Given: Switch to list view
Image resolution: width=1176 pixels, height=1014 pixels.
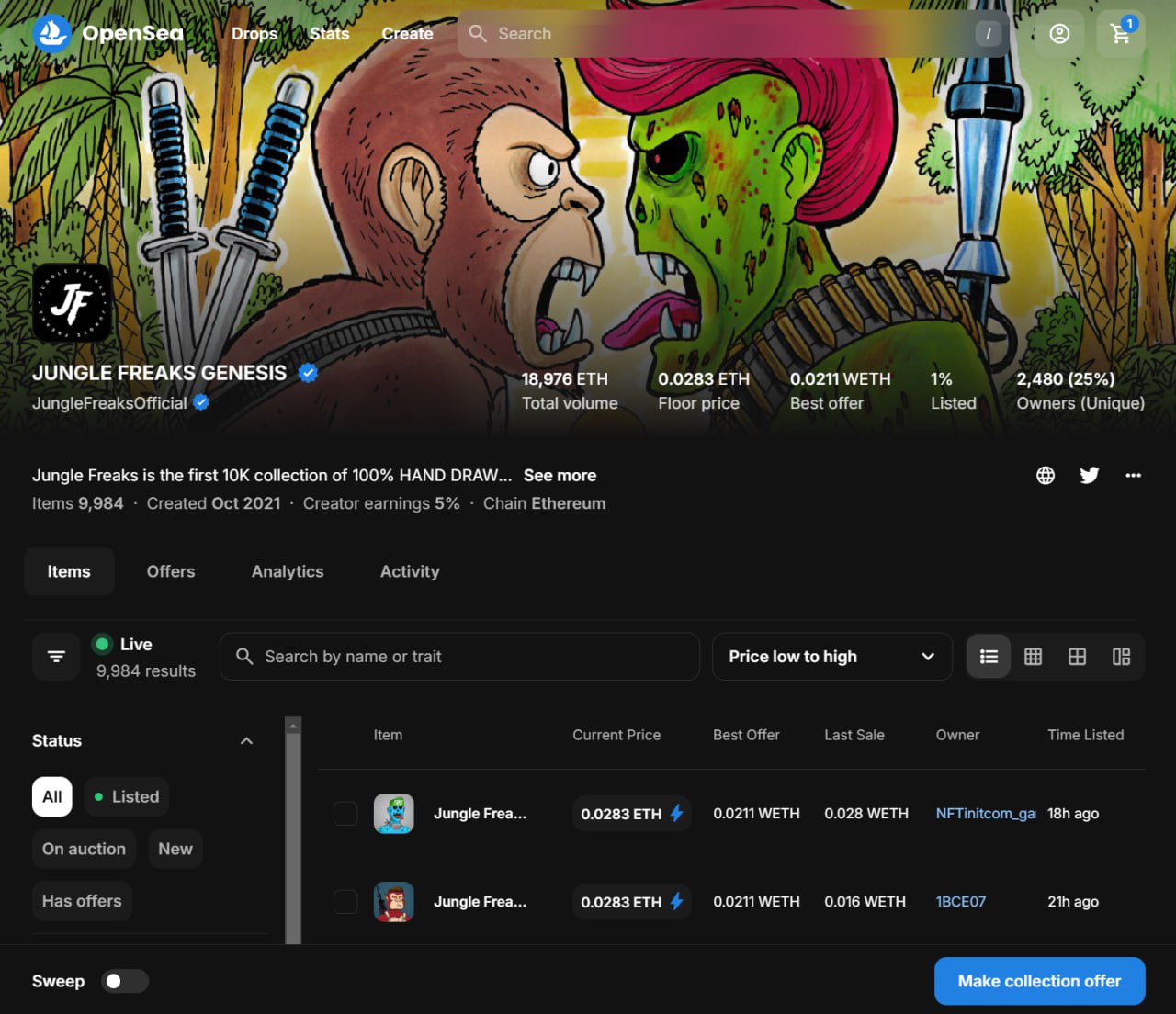Looking at the screenshot, I should 989,657.
